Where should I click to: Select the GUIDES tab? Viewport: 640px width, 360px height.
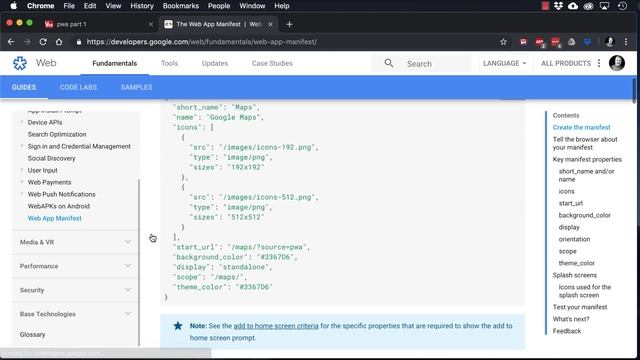pyautogui.click(x=24, y=87)
